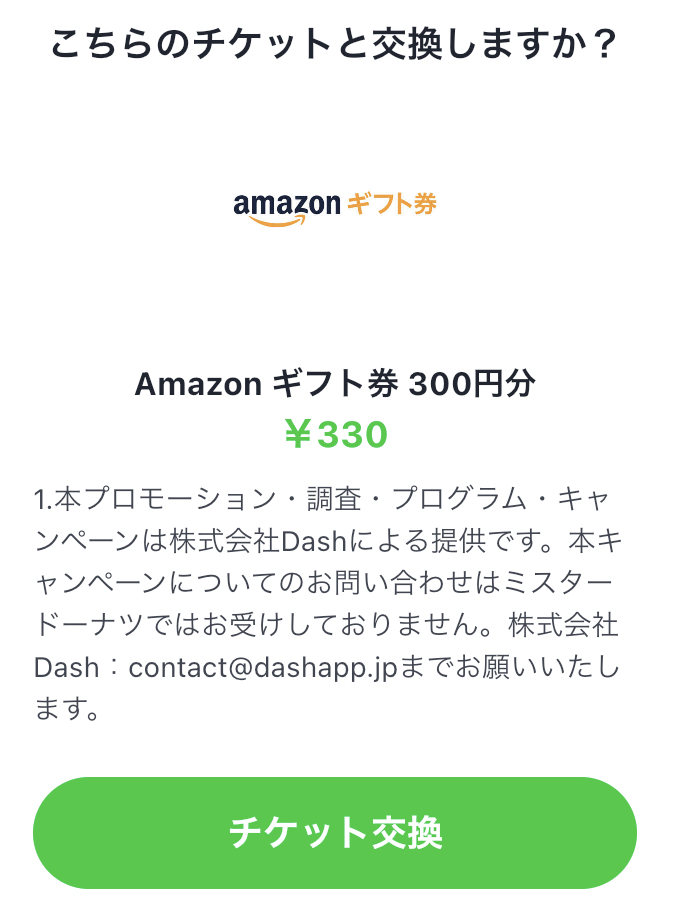The width and height of the screenshot is (678, 912).
Task: Click 'Dash：' at the email line start
Action: coord(77,668)
